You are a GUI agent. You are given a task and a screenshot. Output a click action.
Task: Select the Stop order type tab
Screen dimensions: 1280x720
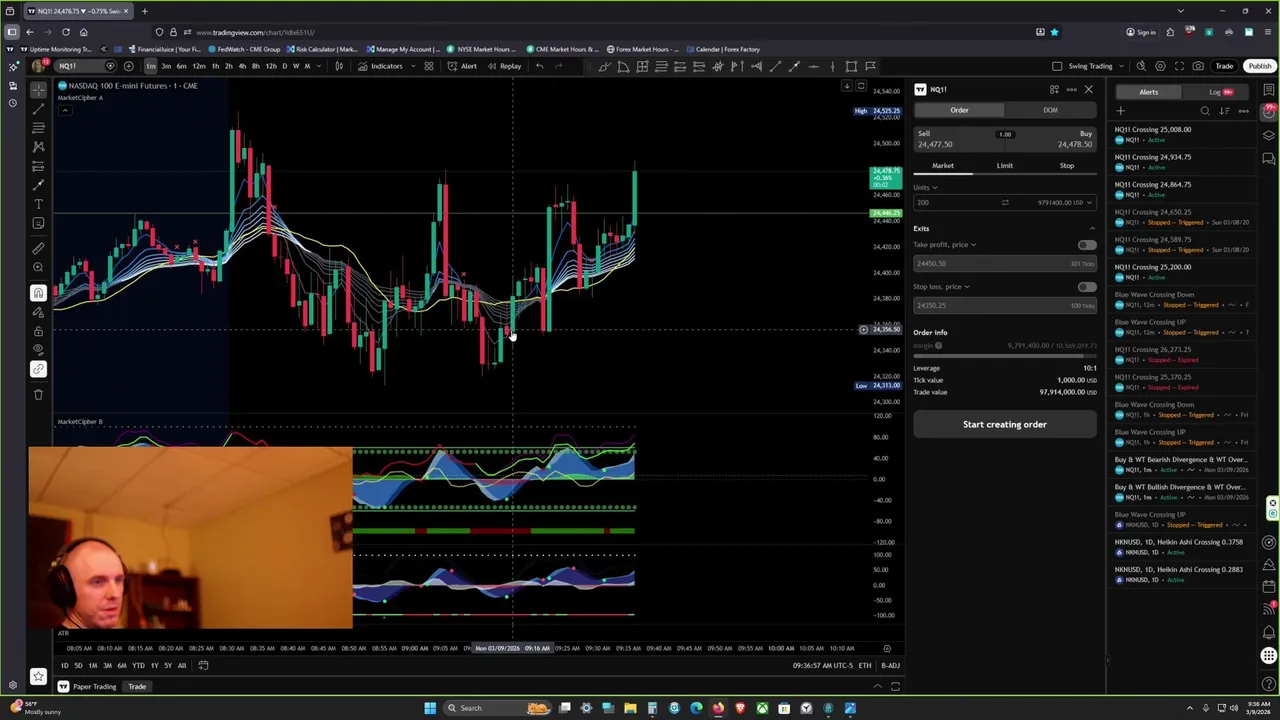coord(1066,166)
